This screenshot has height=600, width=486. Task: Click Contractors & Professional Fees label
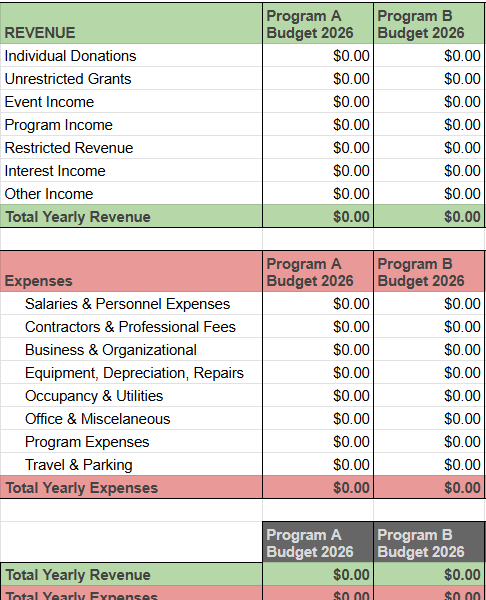(x=131, y=326)
